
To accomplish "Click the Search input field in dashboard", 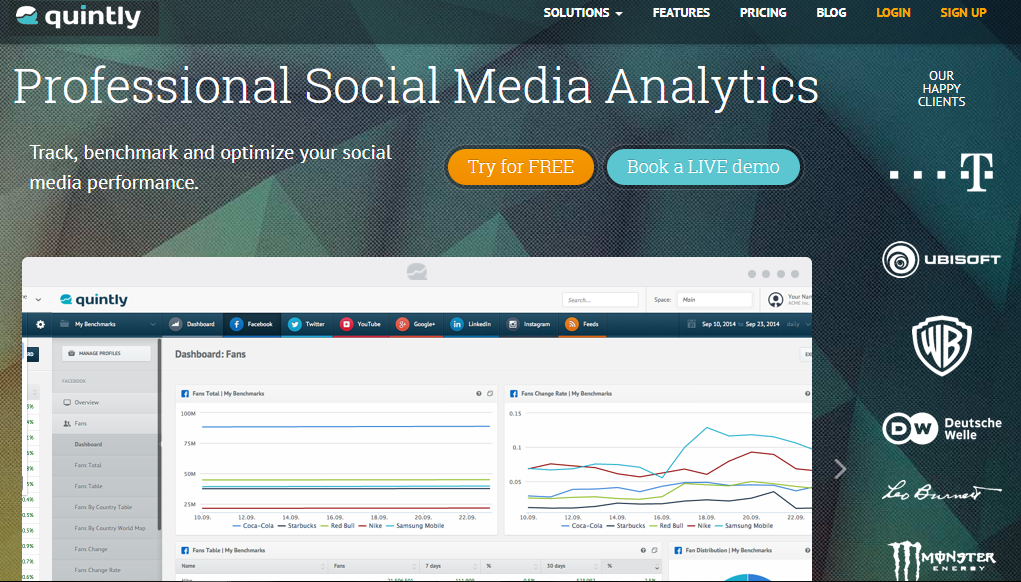I will pos(600,299).
